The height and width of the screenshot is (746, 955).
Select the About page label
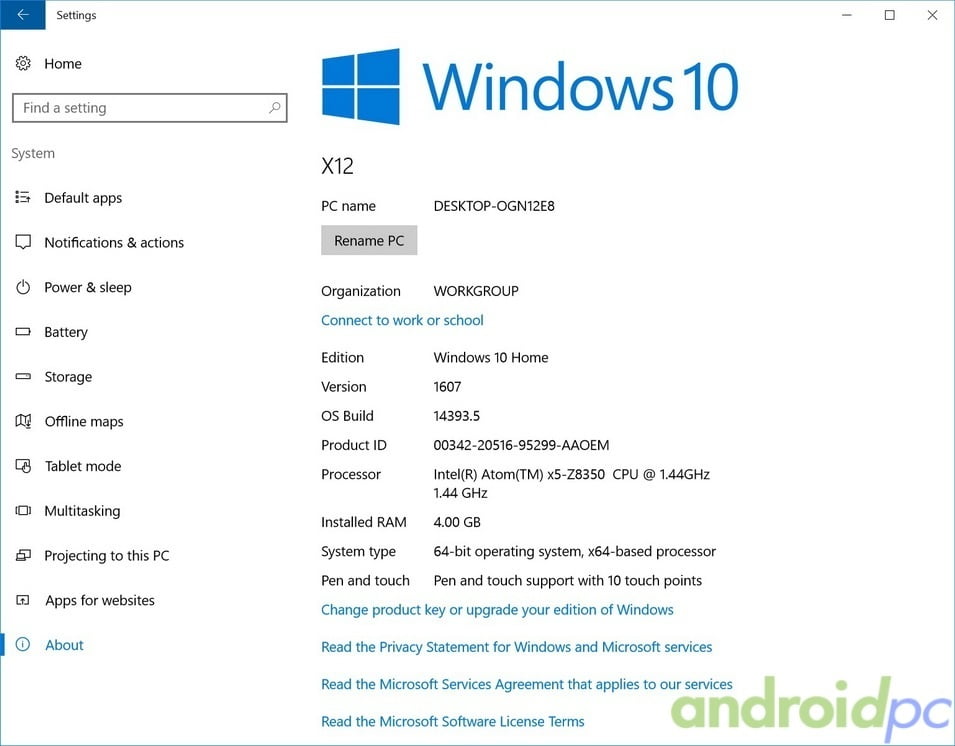64,645
